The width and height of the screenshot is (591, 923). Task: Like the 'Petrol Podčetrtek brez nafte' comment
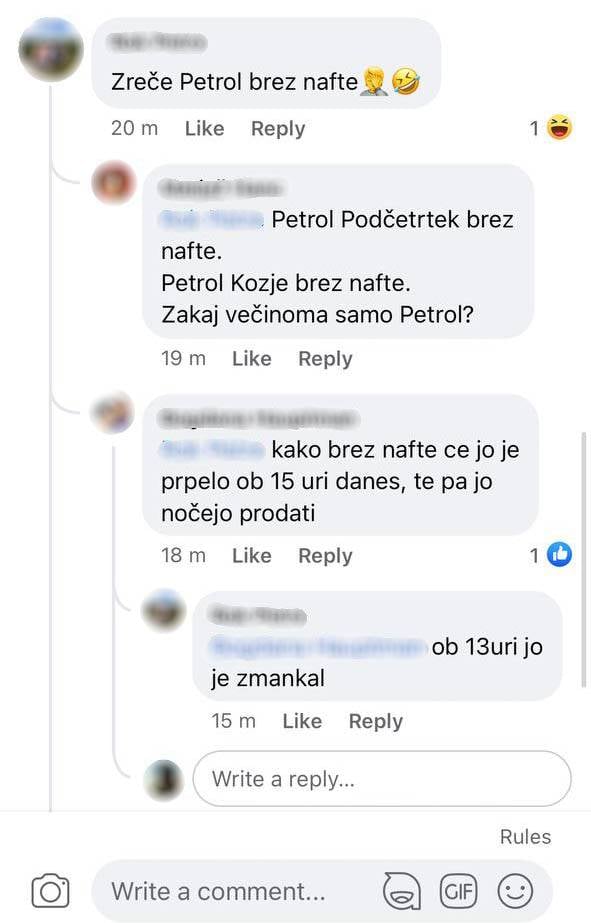tap(251, 358)
